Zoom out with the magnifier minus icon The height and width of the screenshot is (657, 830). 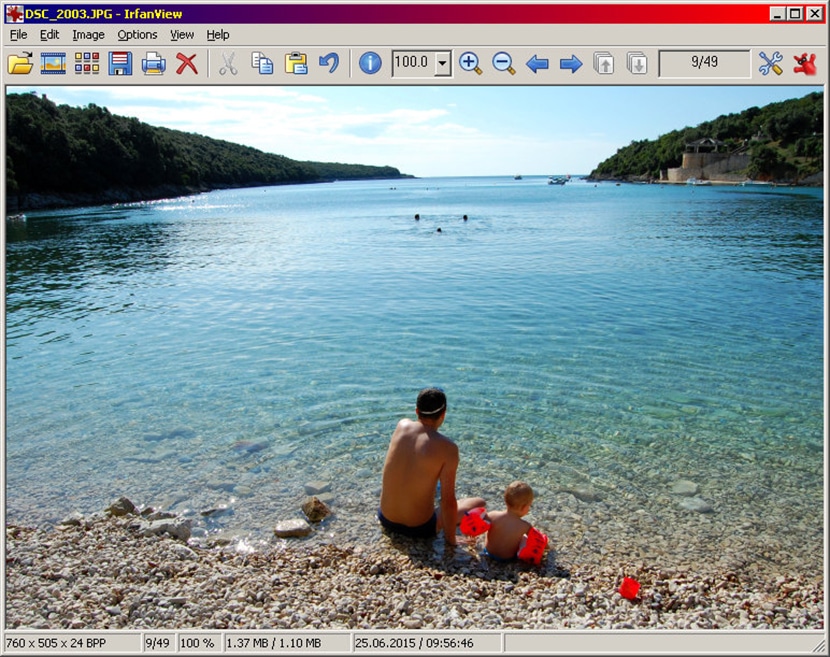pyautogui.click(x=504, y=64)
